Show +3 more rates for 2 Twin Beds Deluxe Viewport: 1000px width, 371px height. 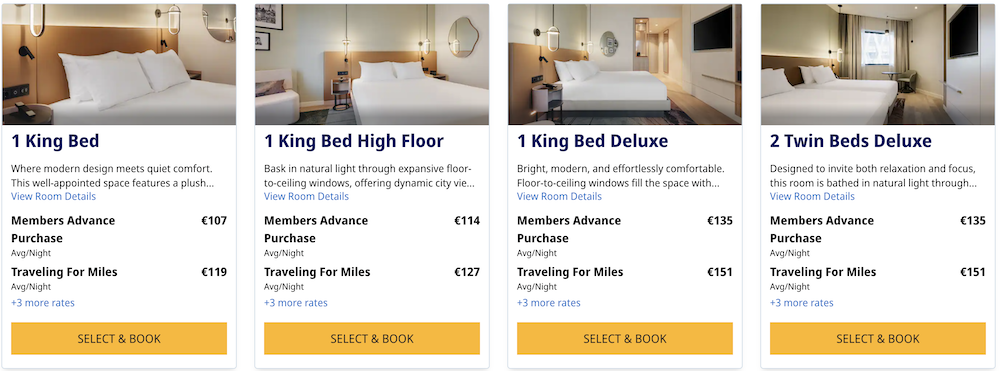tap(802, 303)
